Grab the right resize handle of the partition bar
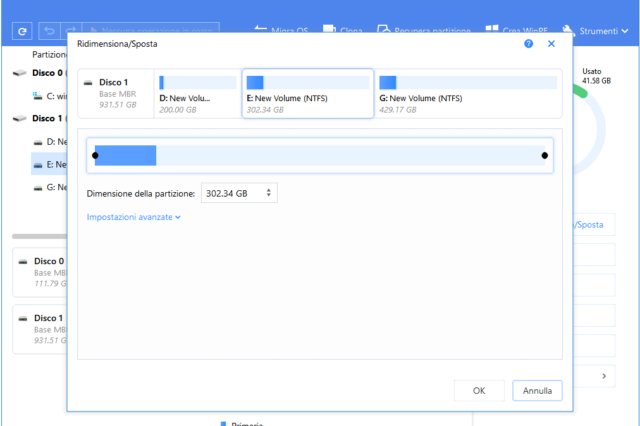Image resolution: width=640 pixels, height=426 pixels. pyautogui.click(x=544, y=155)
